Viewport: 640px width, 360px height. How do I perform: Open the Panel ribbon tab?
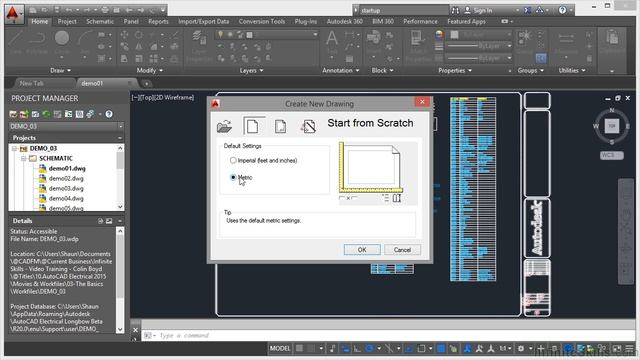click(131, 22)
